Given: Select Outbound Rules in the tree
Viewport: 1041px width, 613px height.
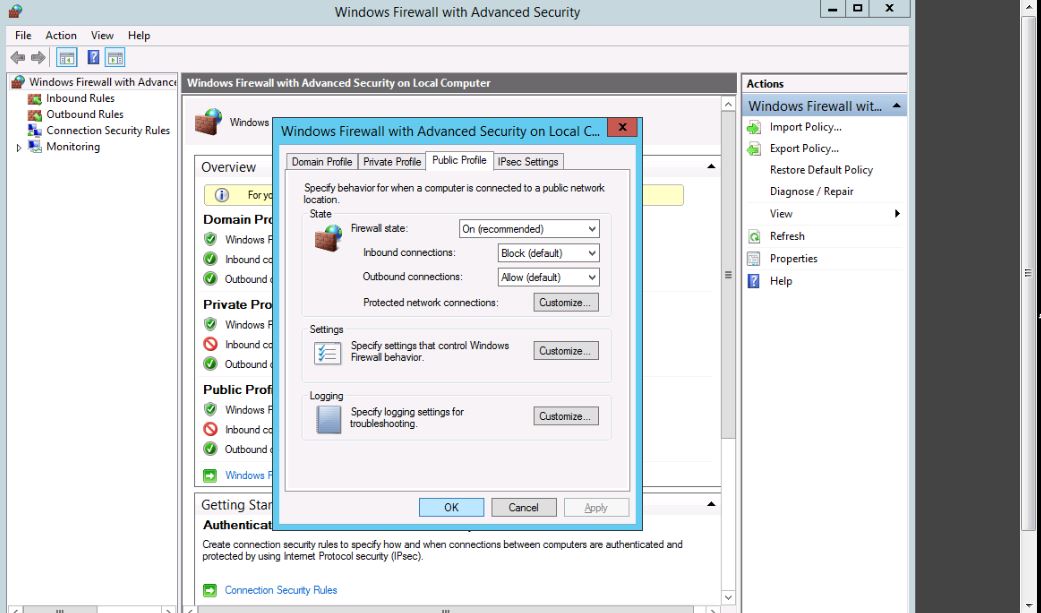Looking at the screenshot, I should point(84,114).
